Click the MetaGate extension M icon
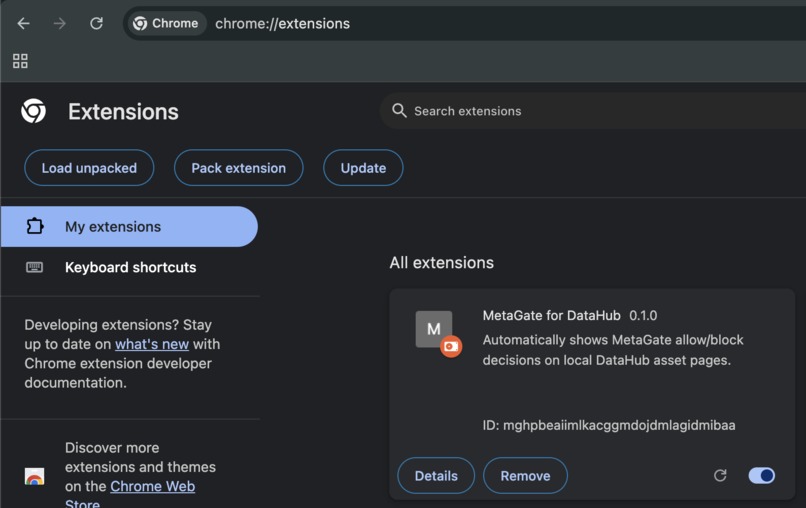Screen dimensions: 806x508 pos(434,329)
